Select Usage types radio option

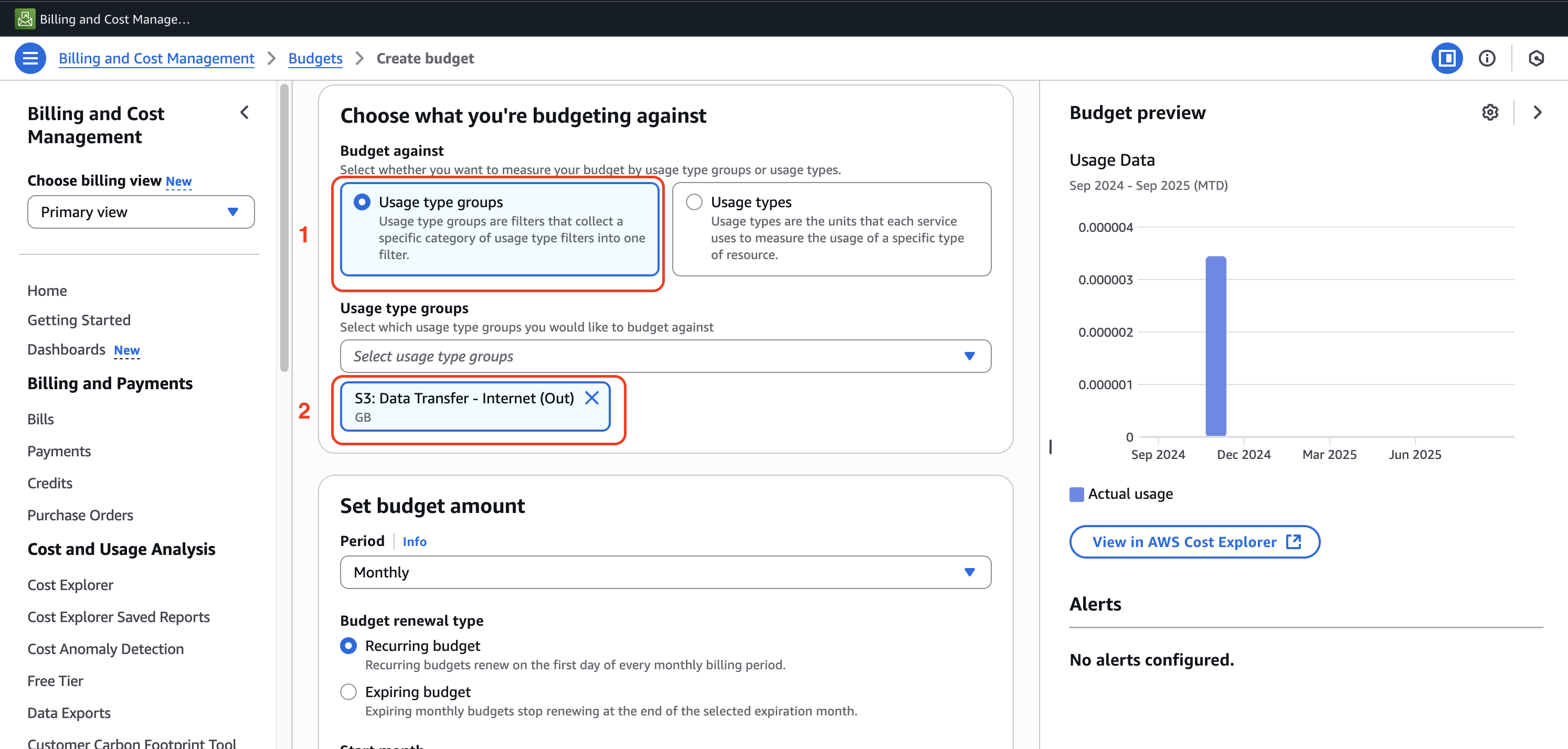694,202
